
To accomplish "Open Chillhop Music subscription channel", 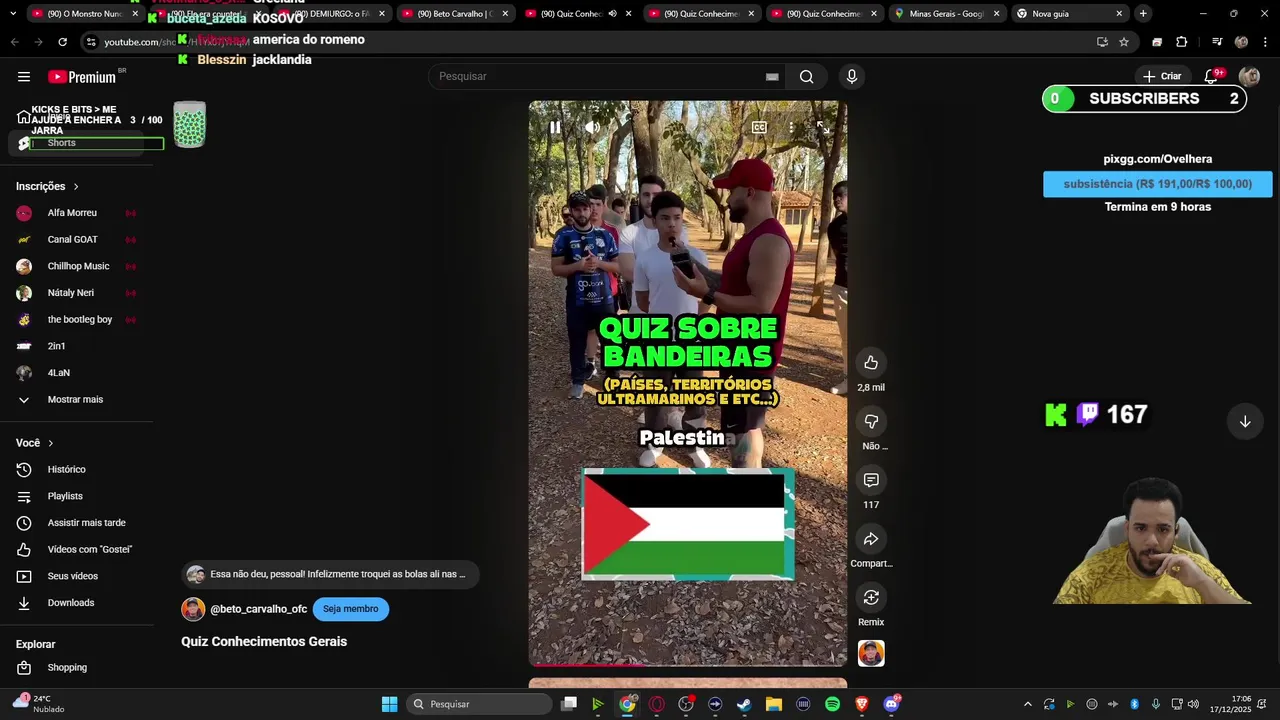I will click(x=80, y=266).
